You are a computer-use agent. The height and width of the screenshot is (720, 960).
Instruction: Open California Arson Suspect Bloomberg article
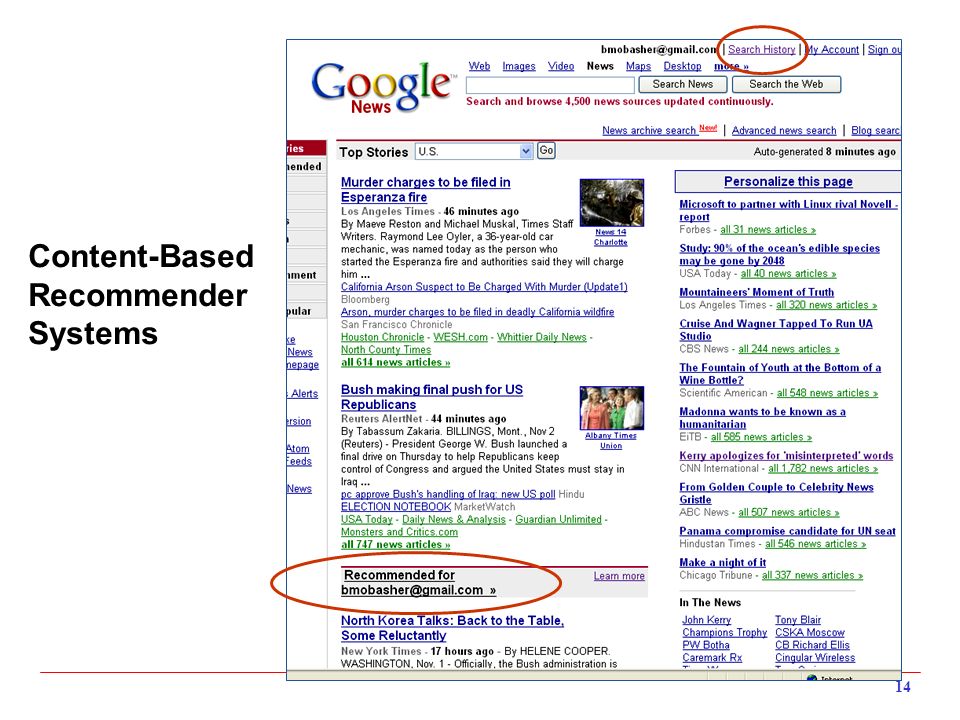tap(484, 287)
